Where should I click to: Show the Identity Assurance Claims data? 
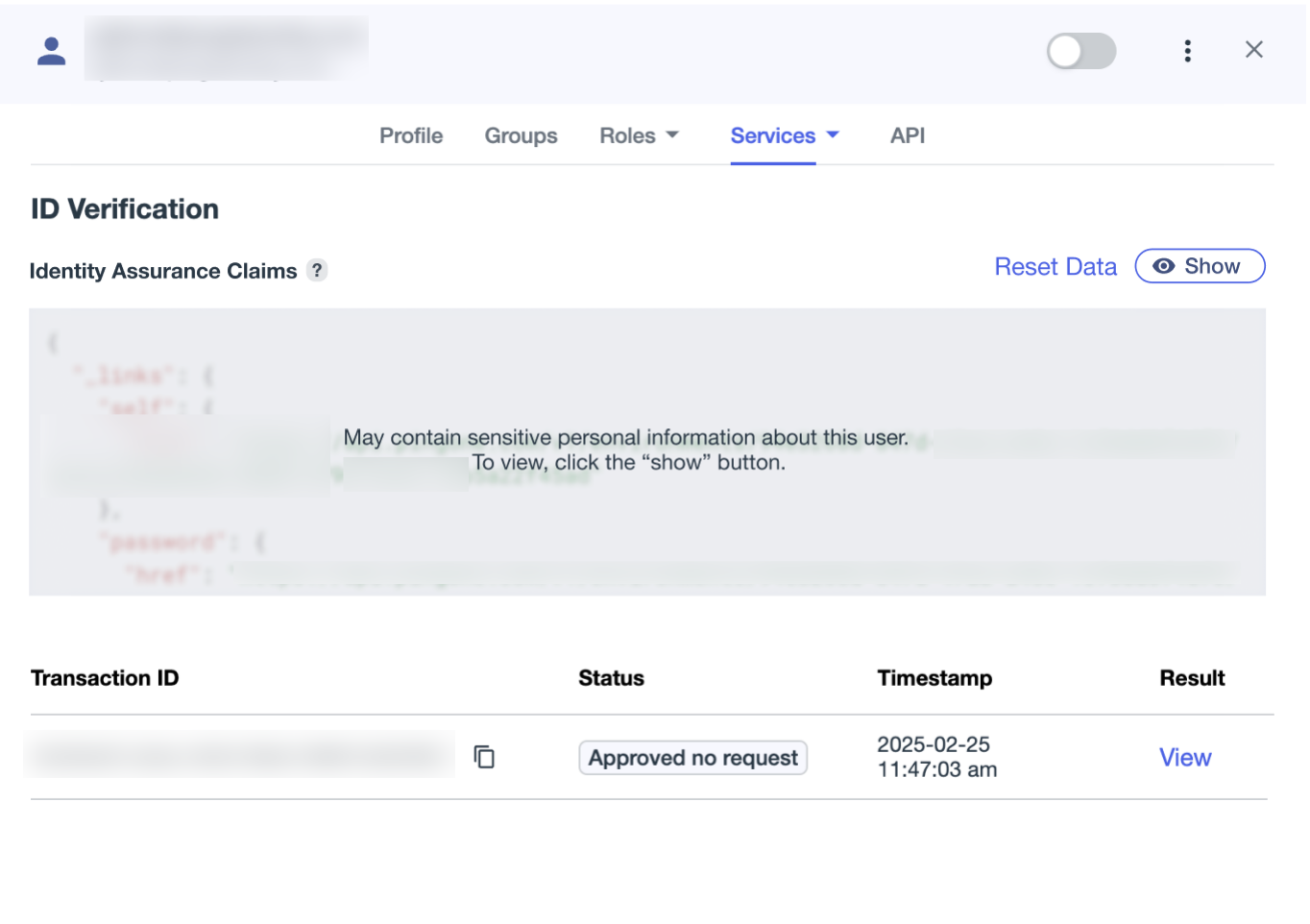pos(1200,266)
